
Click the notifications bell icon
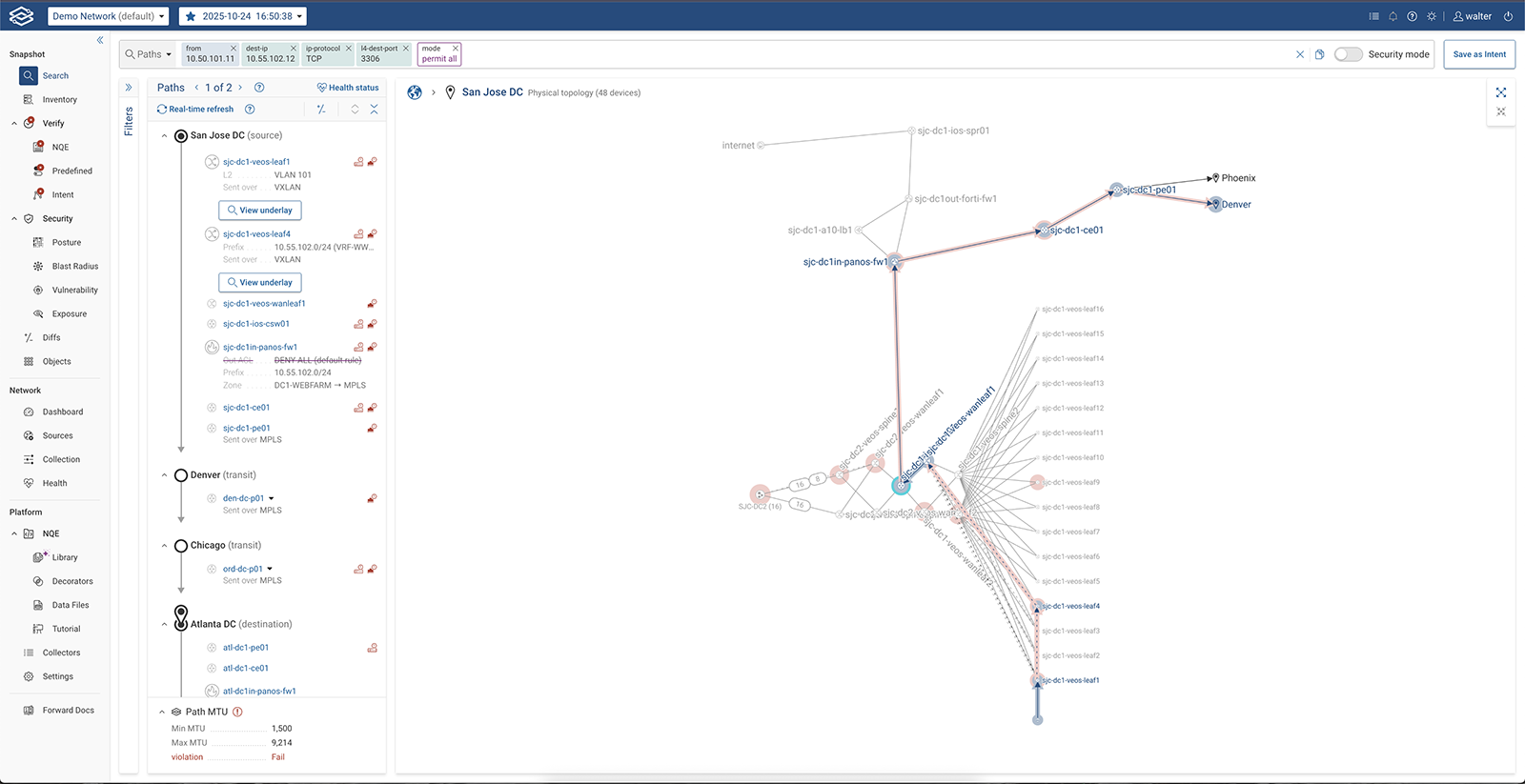click(x=1393, y=16)
